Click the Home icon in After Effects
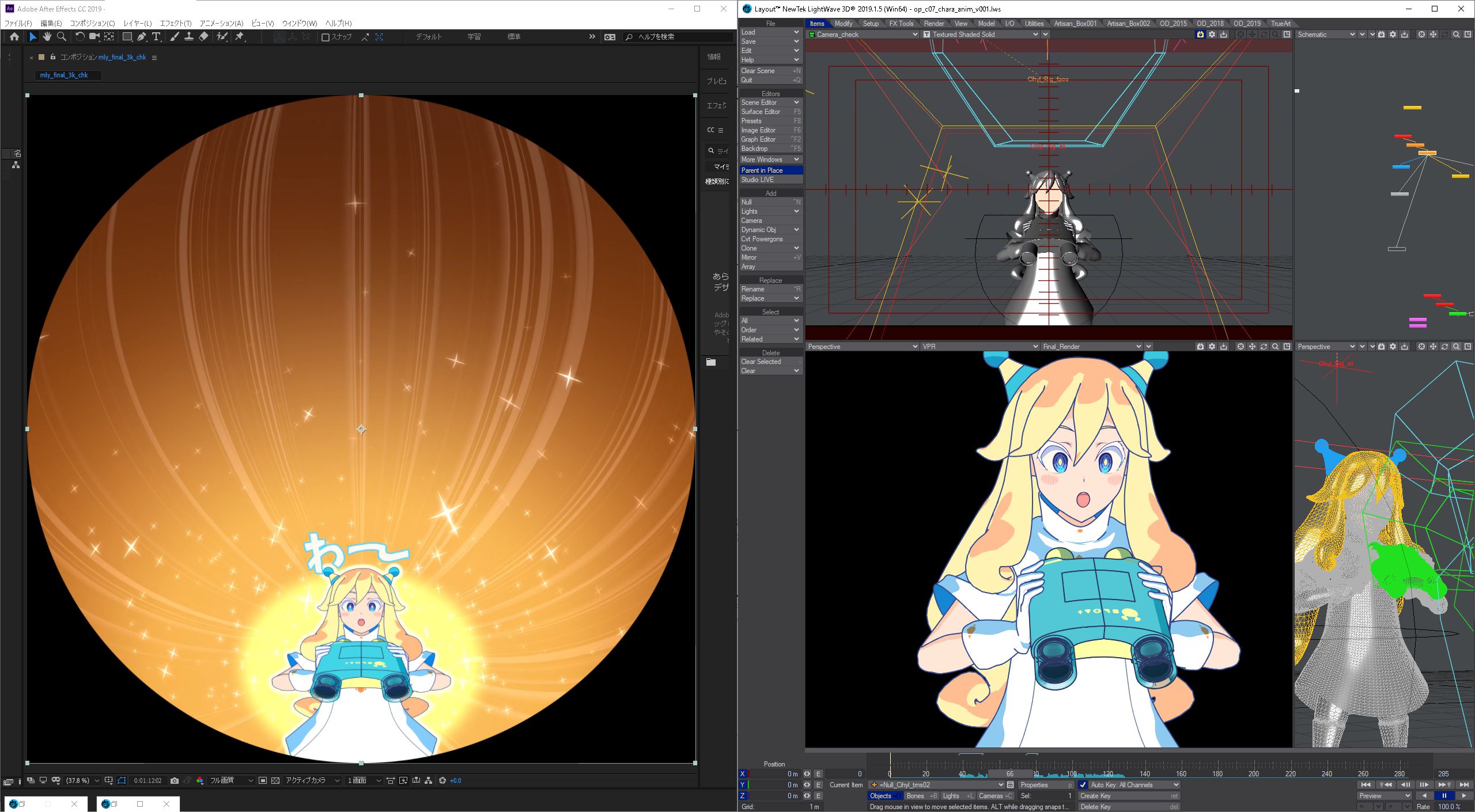Image resolution: width=1475 pixels, height=812 pixels. [14, 37]
